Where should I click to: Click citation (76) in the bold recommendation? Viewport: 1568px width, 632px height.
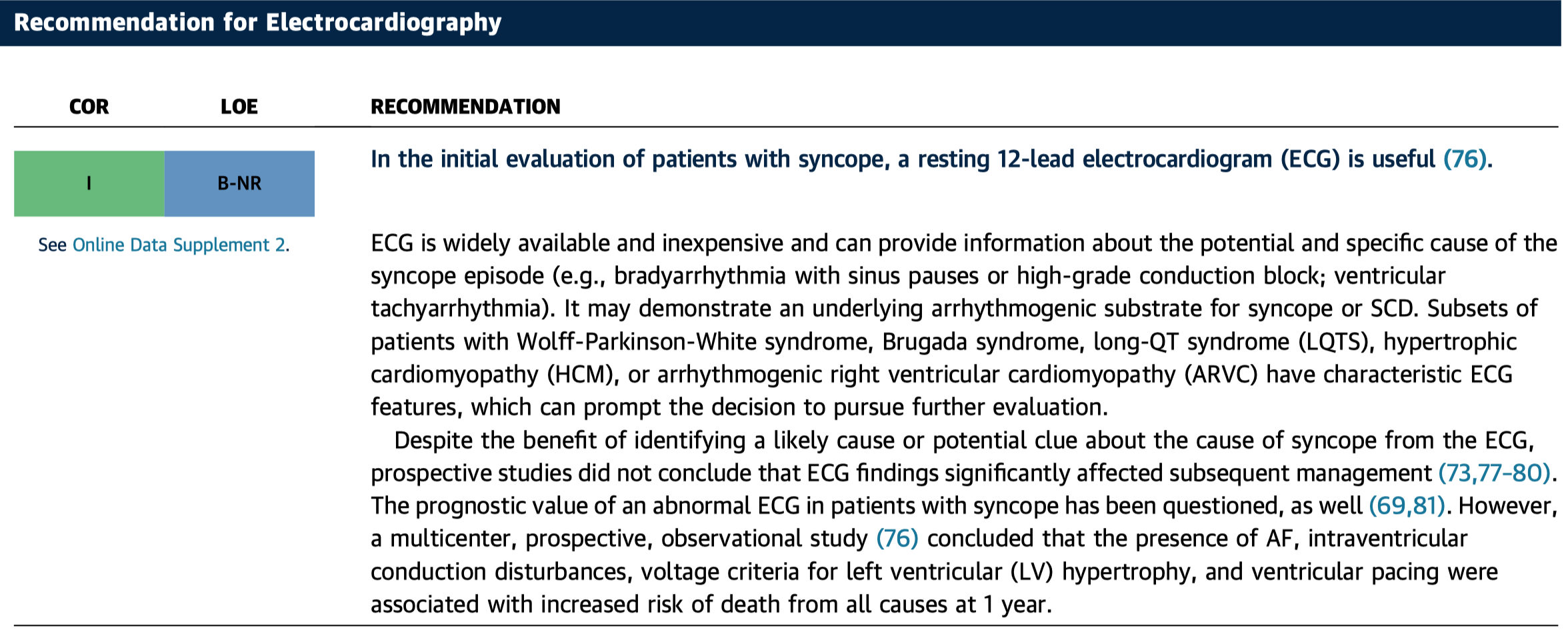pyautogui.click(x=1465, y=159)
